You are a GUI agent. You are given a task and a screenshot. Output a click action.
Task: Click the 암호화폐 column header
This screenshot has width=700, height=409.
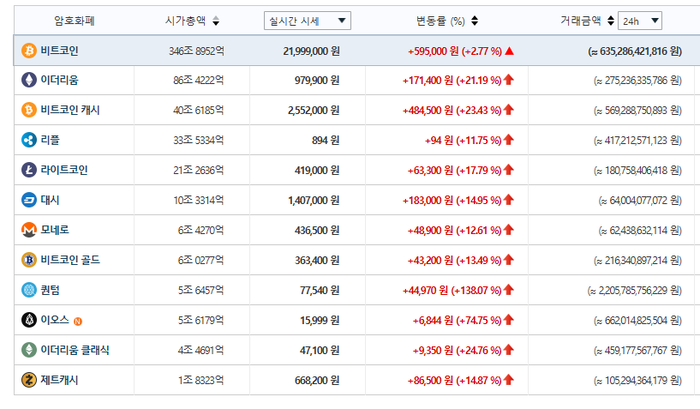(74, 21)
